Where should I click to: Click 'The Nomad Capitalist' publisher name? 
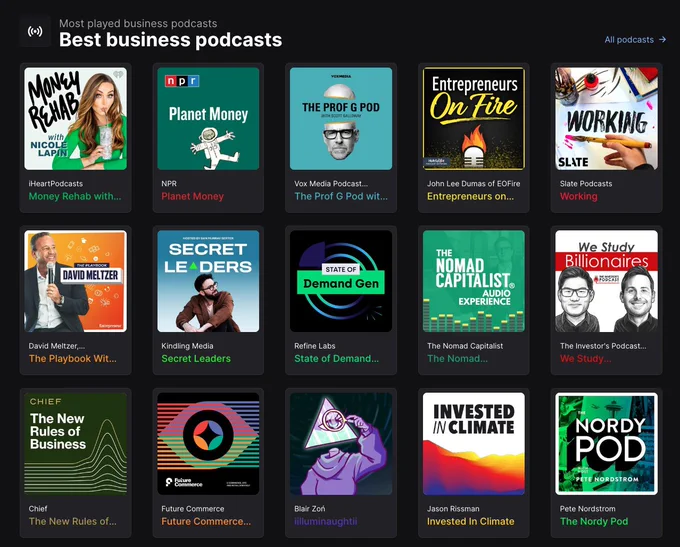coord(465,346)
